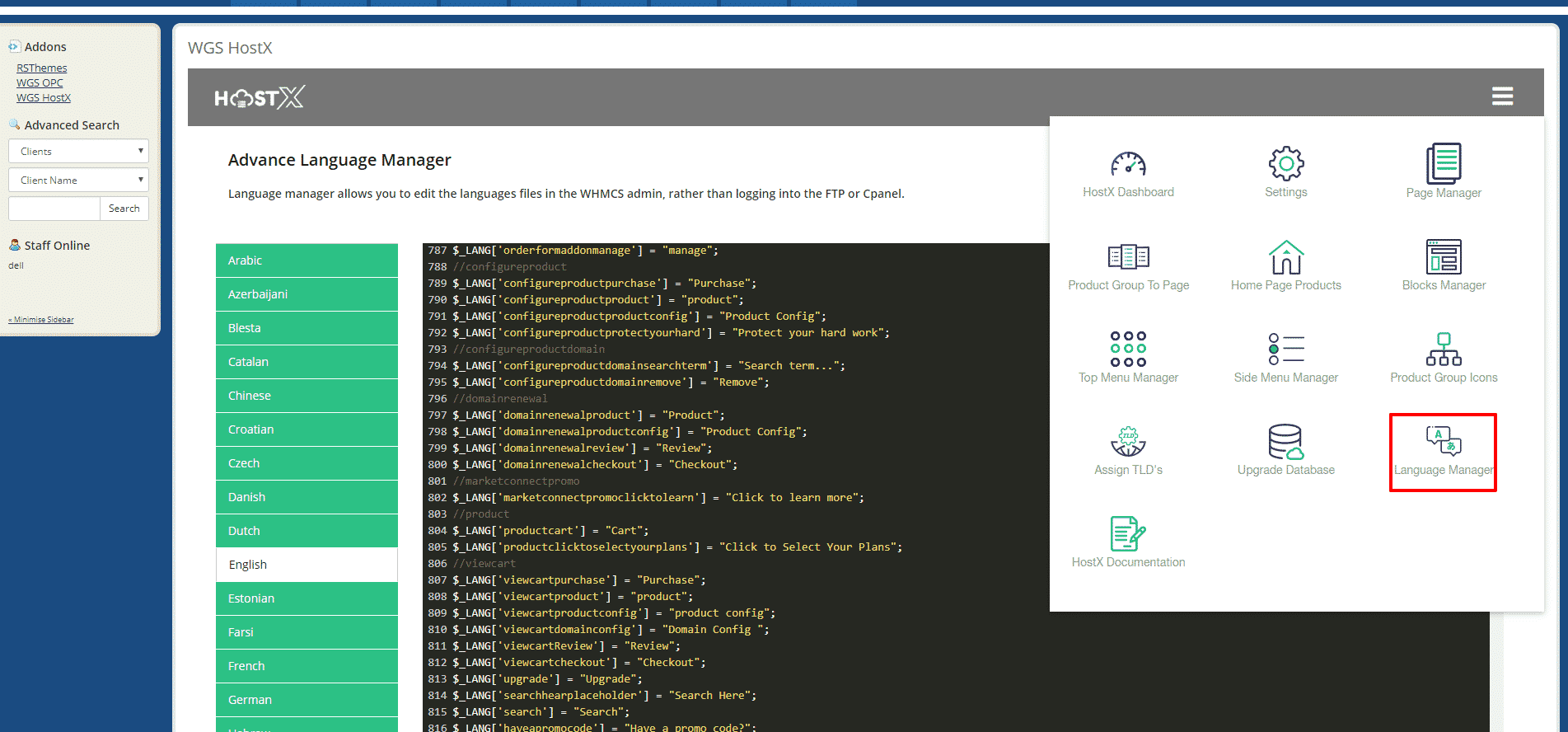Open the Blocks Manager icon
Viewport: 1568px width, 732px height.
coord(1444,258)
